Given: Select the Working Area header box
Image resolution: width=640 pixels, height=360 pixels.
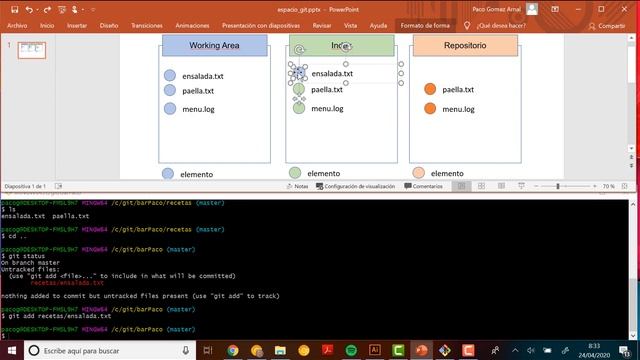Looking at the screenshot, I should pos(215,45).
